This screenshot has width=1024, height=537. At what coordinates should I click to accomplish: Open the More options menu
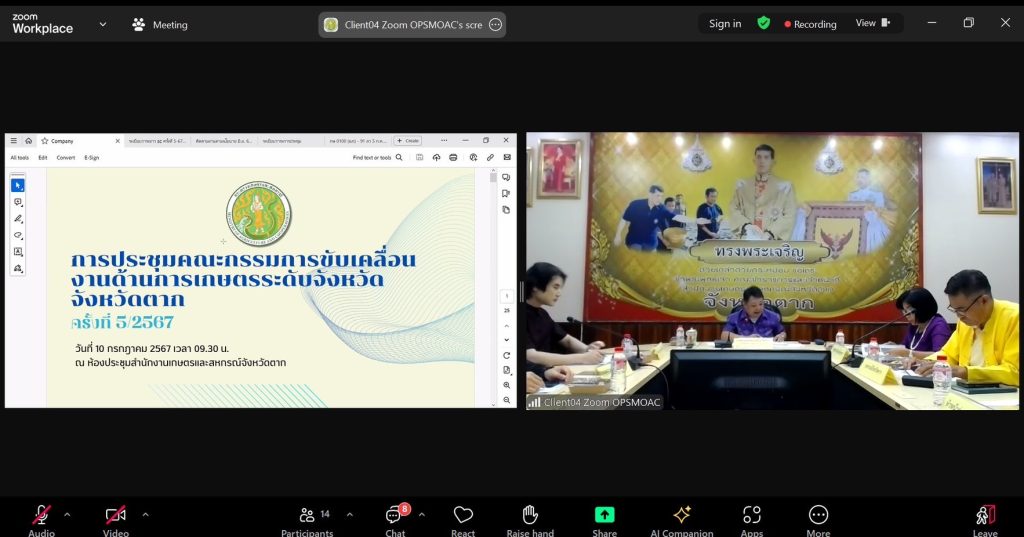tap(818, 520)
